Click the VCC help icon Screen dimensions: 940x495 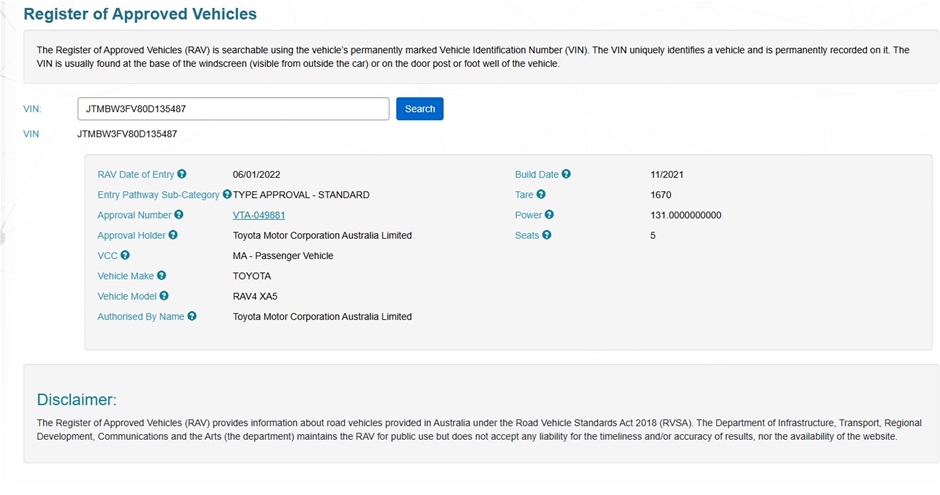pos(125,256)
